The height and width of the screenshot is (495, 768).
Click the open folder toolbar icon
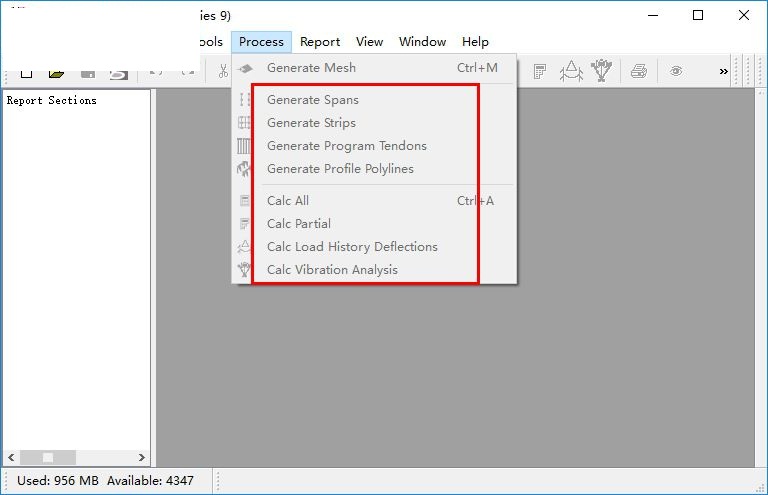tap(56, 74)
